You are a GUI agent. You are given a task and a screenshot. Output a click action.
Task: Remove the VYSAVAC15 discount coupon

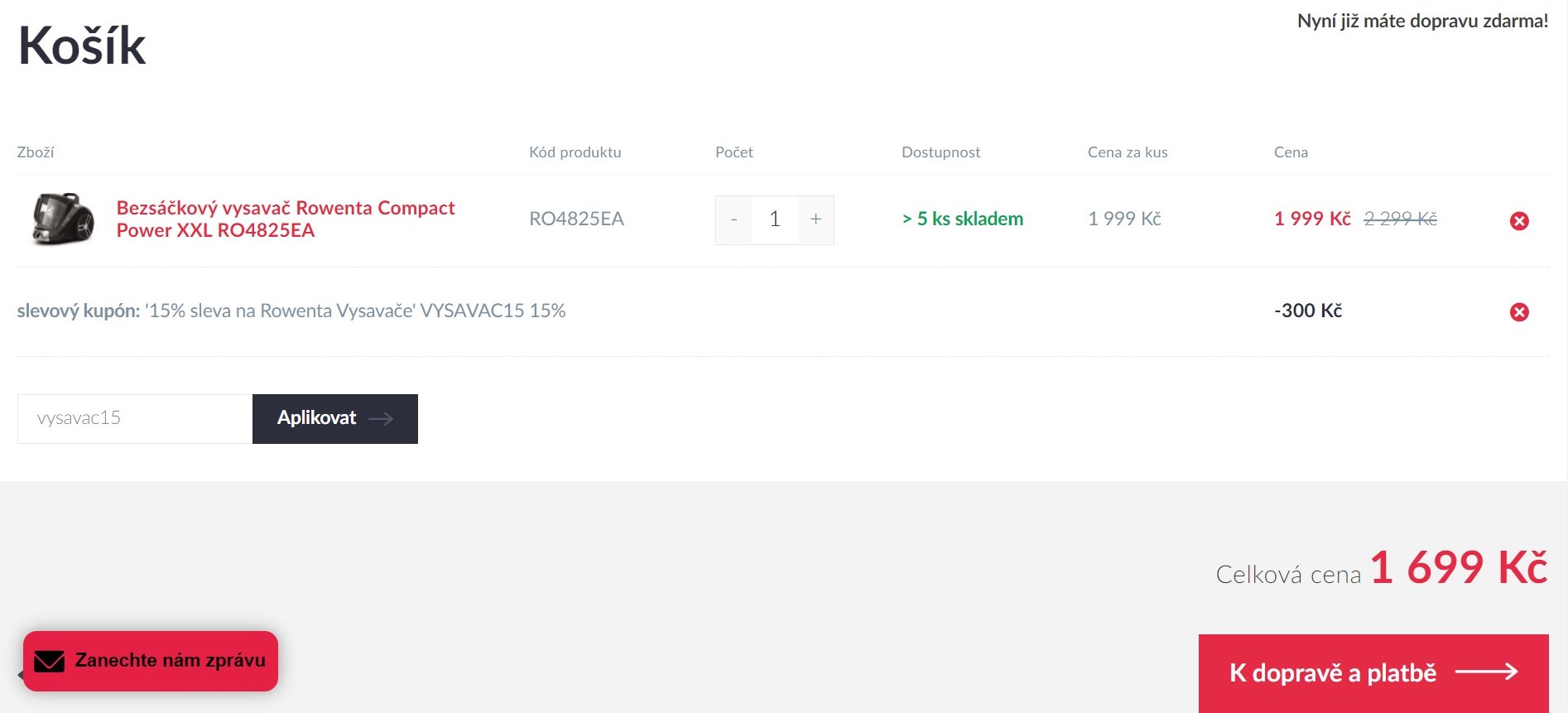(x=1519, y=312)
